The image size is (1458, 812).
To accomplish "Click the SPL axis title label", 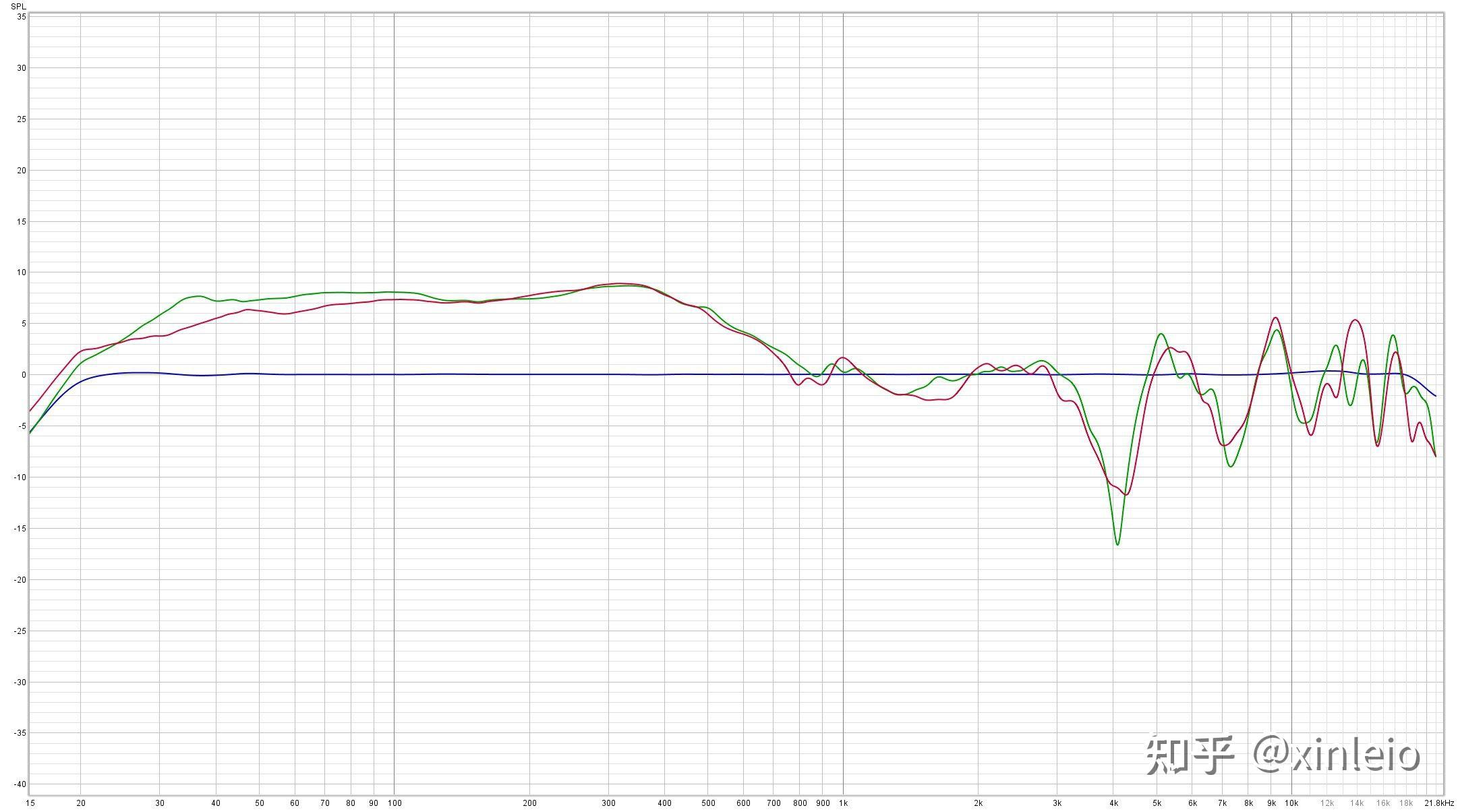I will [18, 6].
